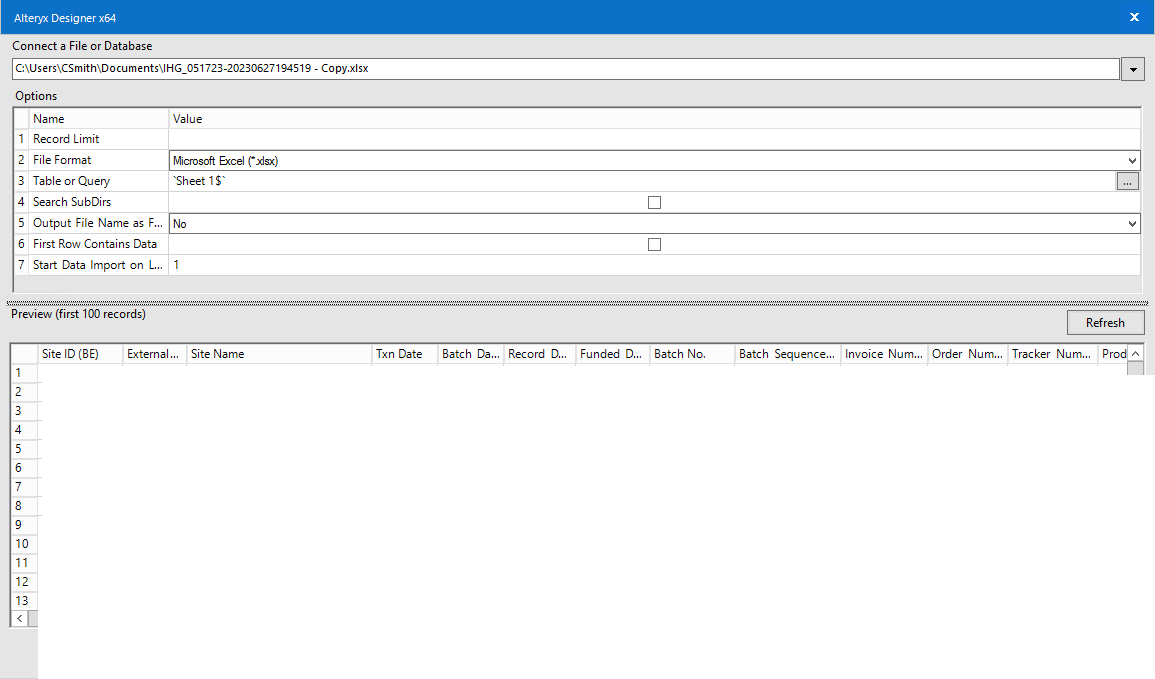Expand the File Format combo box

[x=1131, y=160]
